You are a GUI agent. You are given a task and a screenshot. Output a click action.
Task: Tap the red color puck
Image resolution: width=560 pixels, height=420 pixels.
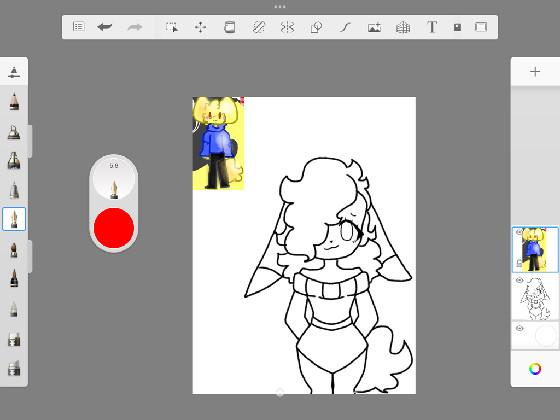click(x=114, y=228)
